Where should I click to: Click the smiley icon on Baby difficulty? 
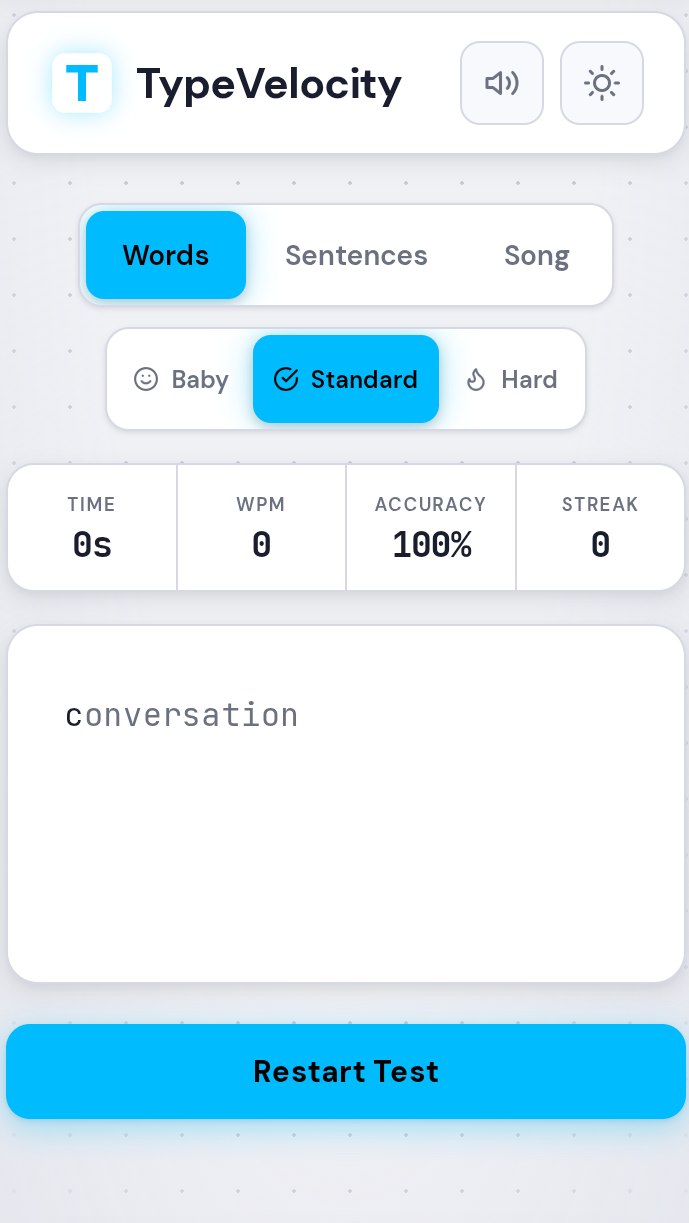pos(145,379)
